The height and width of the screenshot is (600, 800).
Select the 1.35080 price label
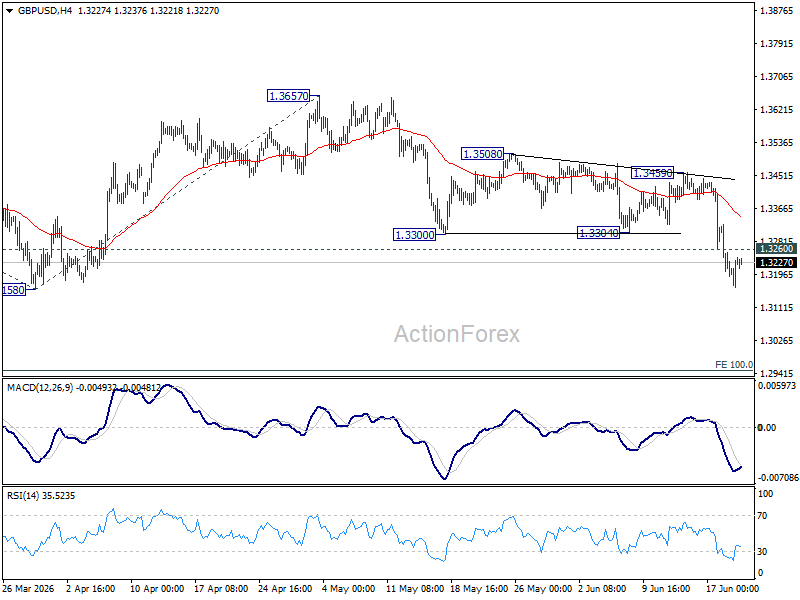(482, 153)
